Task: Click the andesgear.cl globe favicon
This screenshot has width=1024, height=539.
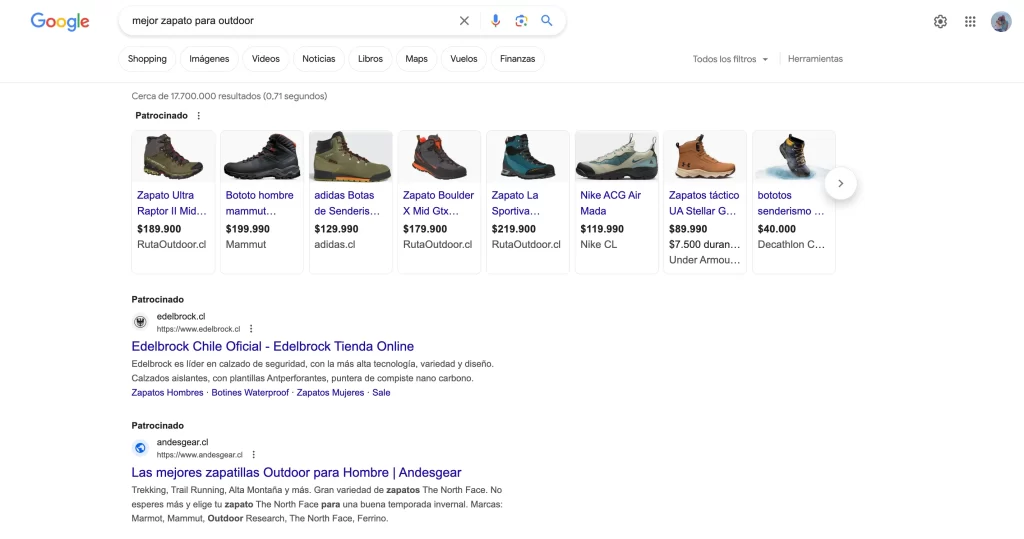Action: 140,448
